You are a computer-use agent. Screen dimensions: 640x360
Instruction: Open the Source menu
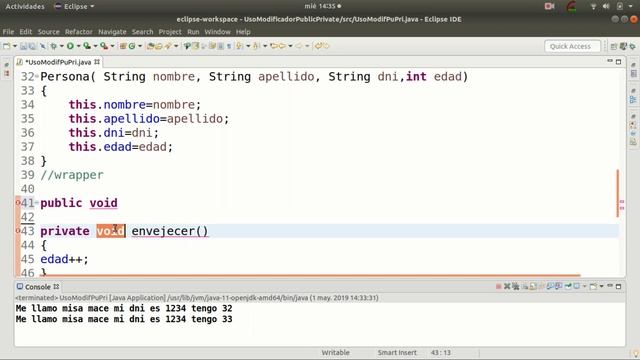tap(49, 32)
